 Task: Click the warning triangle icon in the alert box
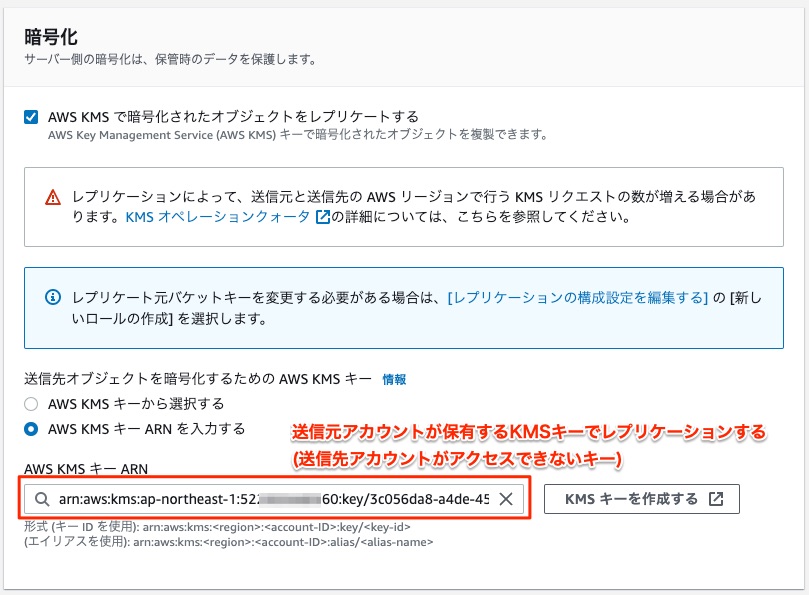click(x=53, y=197)
